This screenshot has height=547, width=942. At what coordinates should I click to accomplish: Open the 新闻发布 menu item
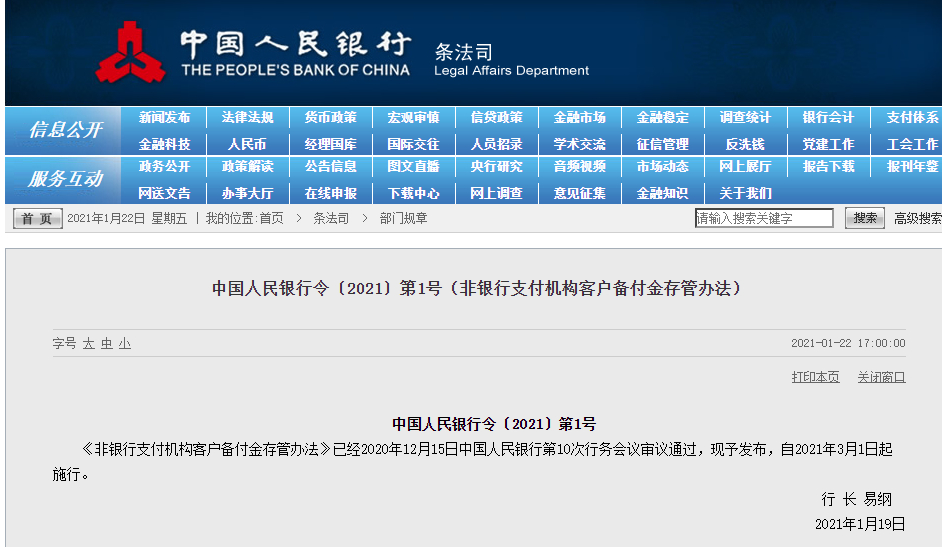coord(164,118)
